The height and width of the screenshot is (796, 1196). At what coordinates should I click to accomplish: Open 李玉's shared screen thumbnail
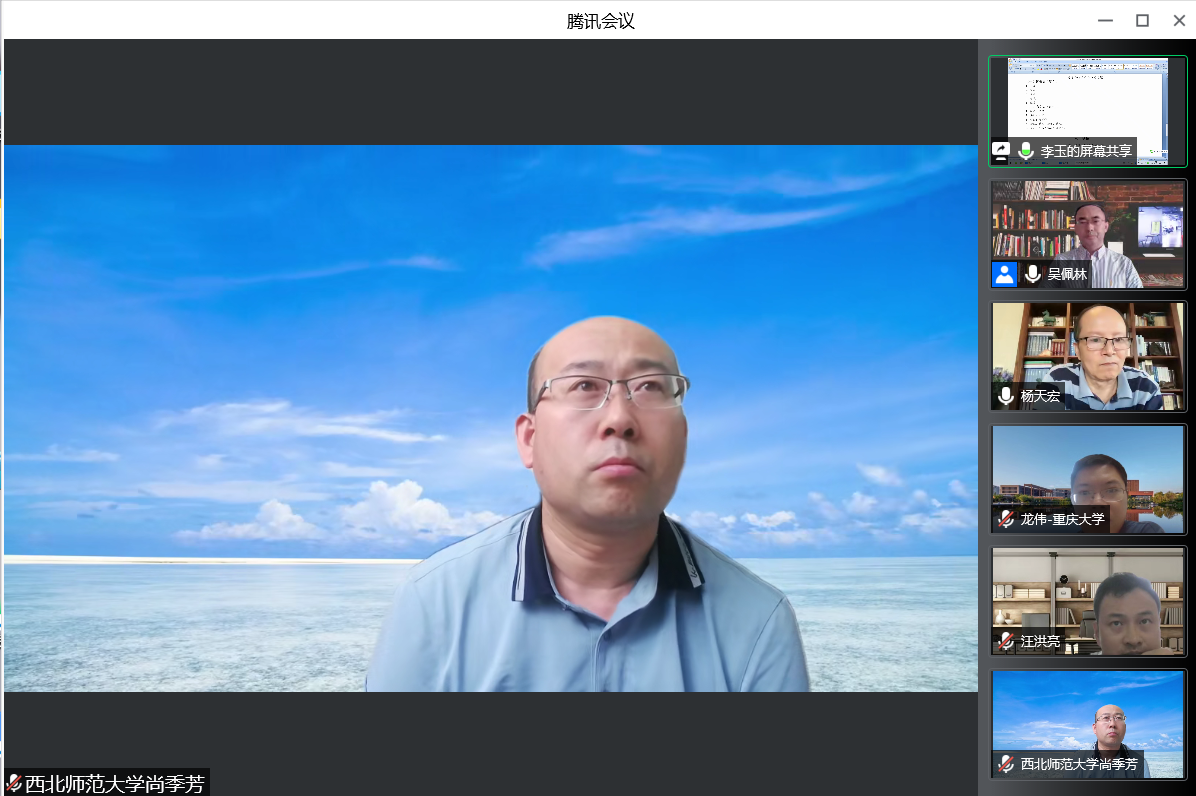1087,100
